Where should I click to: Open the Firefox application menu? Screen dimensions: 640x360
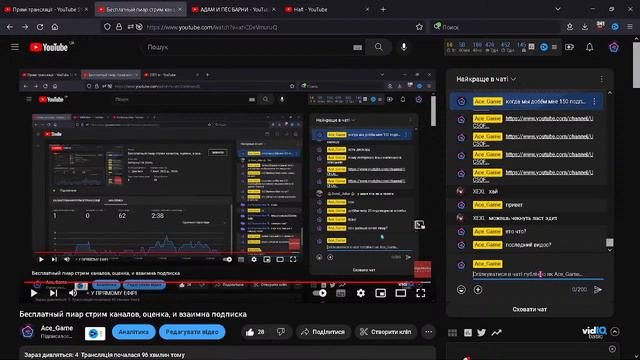coord(630,27)
